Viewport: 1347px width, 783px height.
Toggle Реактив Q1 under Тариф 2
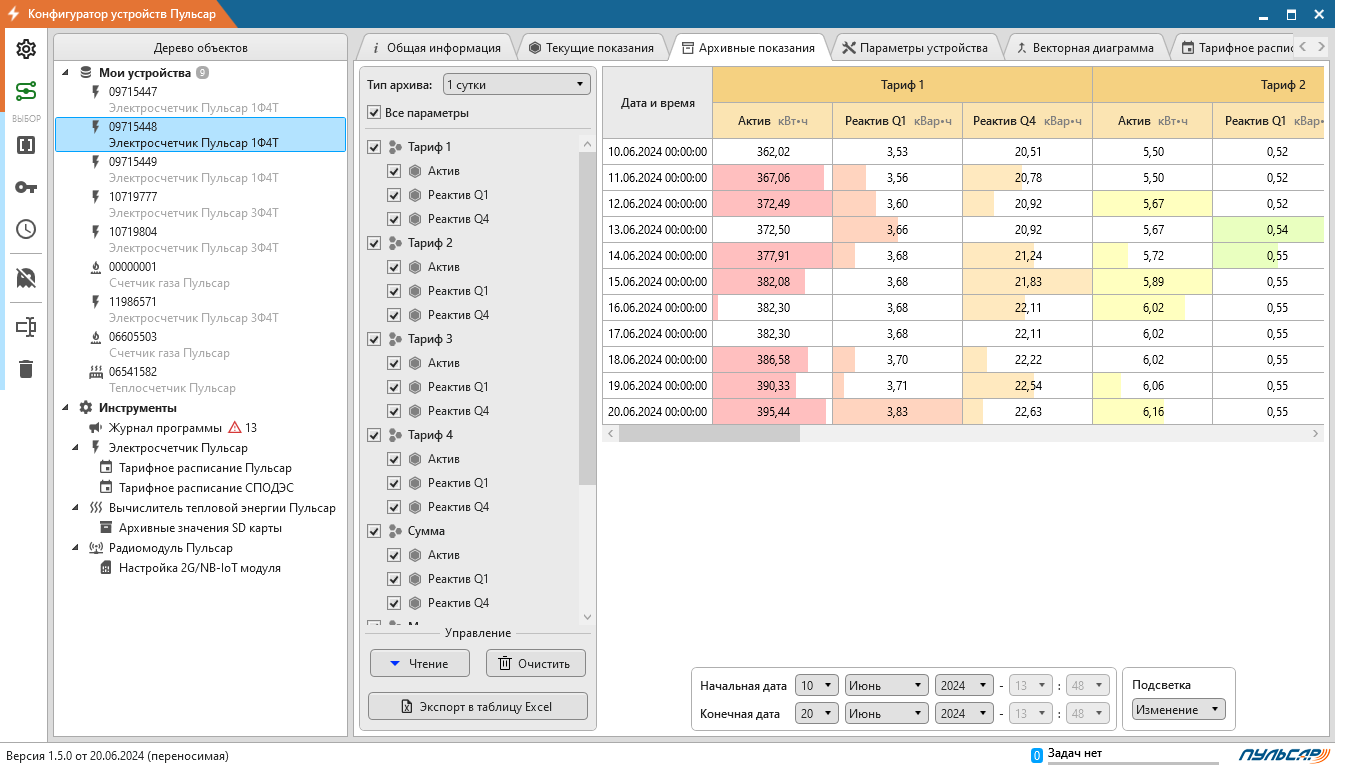point(394,291)
